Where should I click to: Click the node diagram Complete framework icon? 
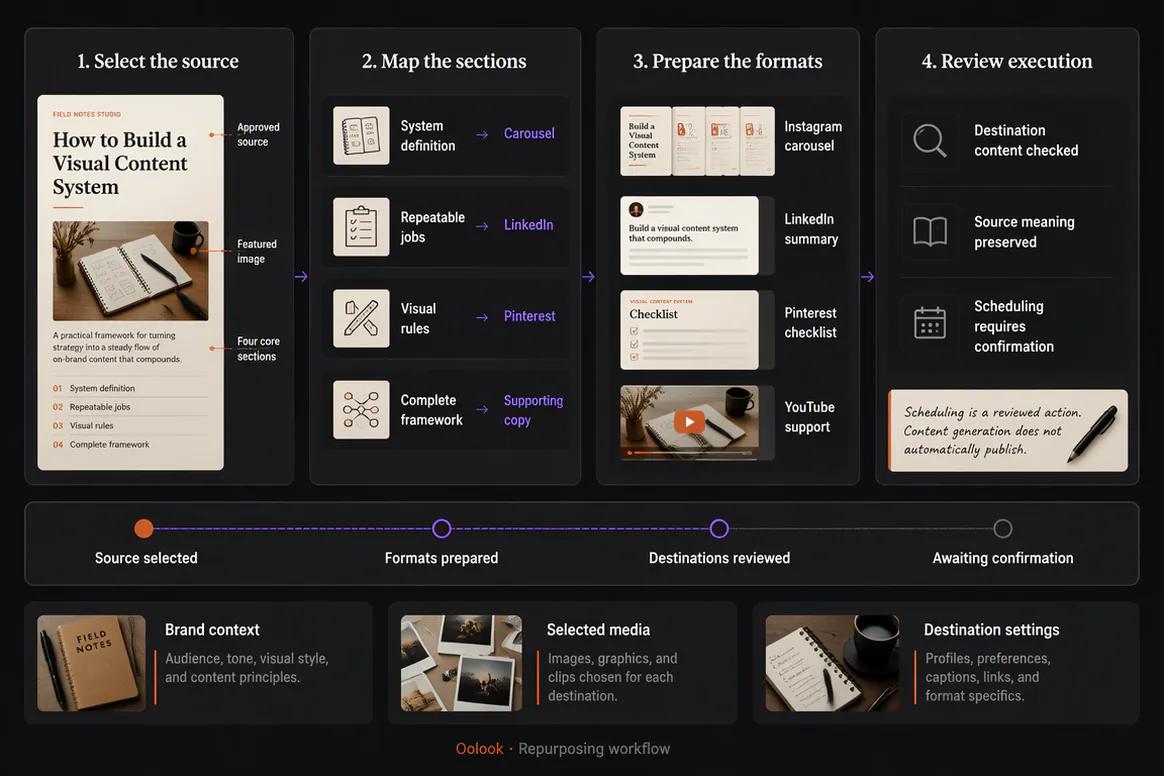[361, 409]
